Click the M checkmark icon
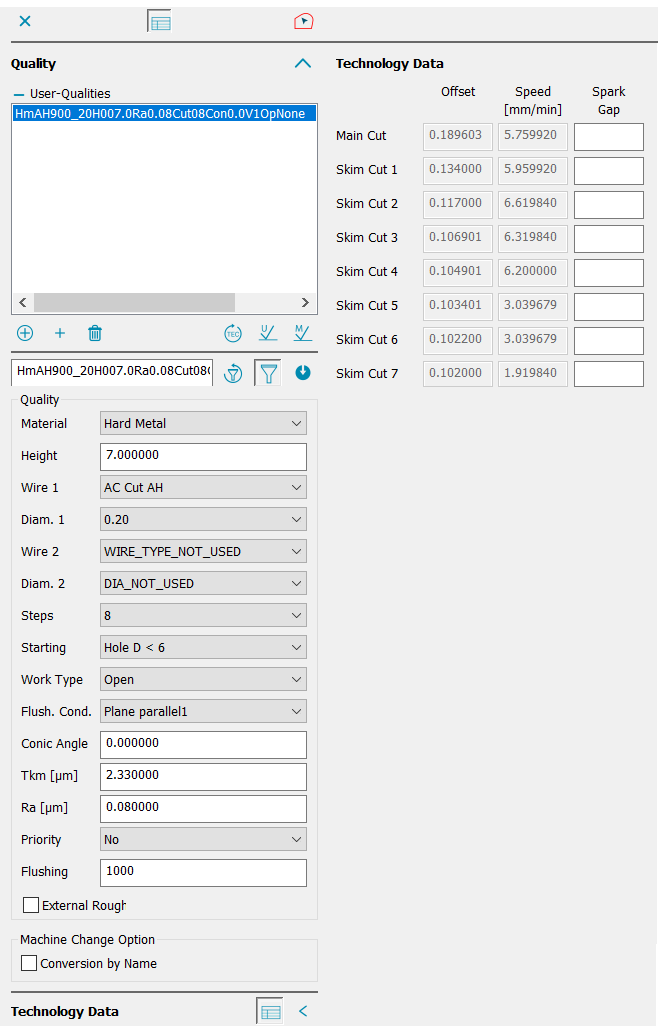658x1026 pixels. [x=302, y=333]
